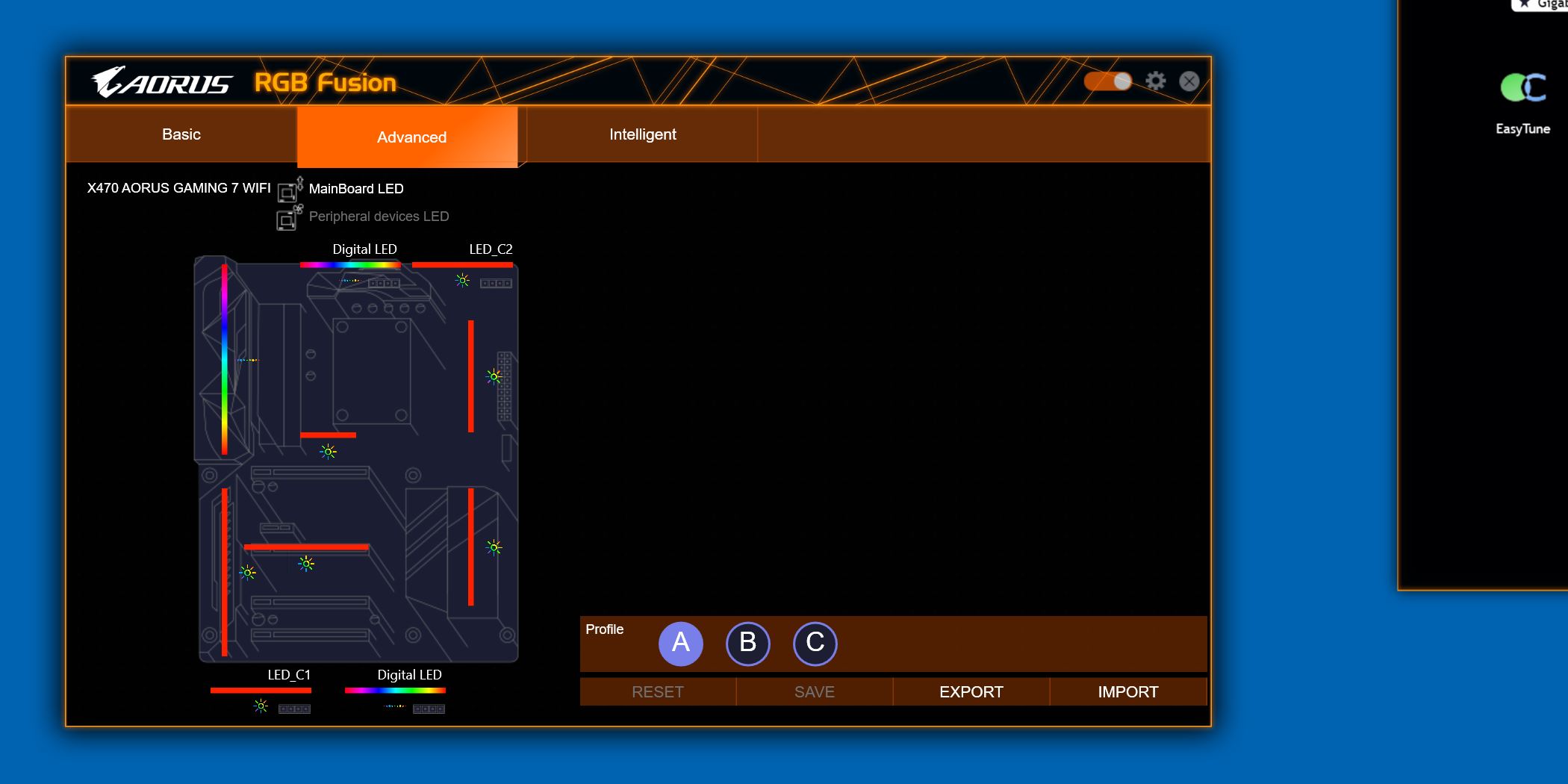The width and height of the screenshot is (1568, 784).
Task: Click the LED_C1 label
Action: tap(289, 675)
